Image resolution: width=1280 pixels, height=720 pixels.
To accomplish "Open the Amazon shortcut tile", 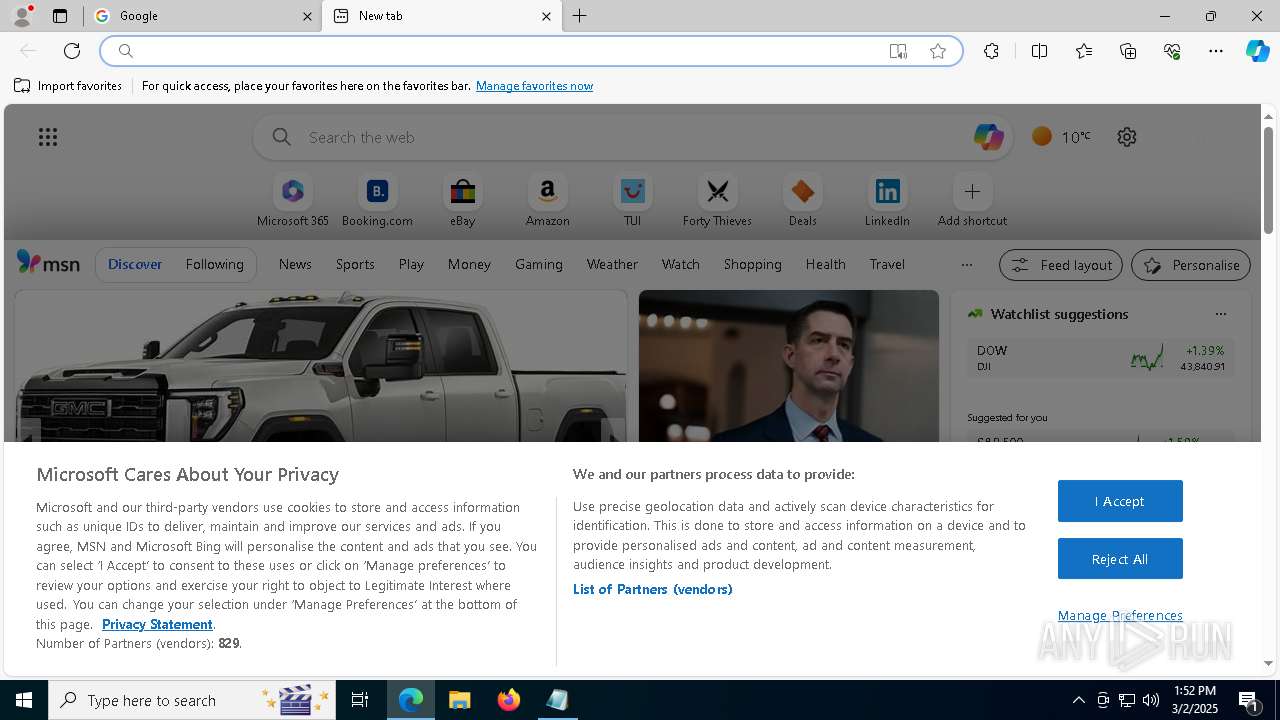I will [547, 201].
